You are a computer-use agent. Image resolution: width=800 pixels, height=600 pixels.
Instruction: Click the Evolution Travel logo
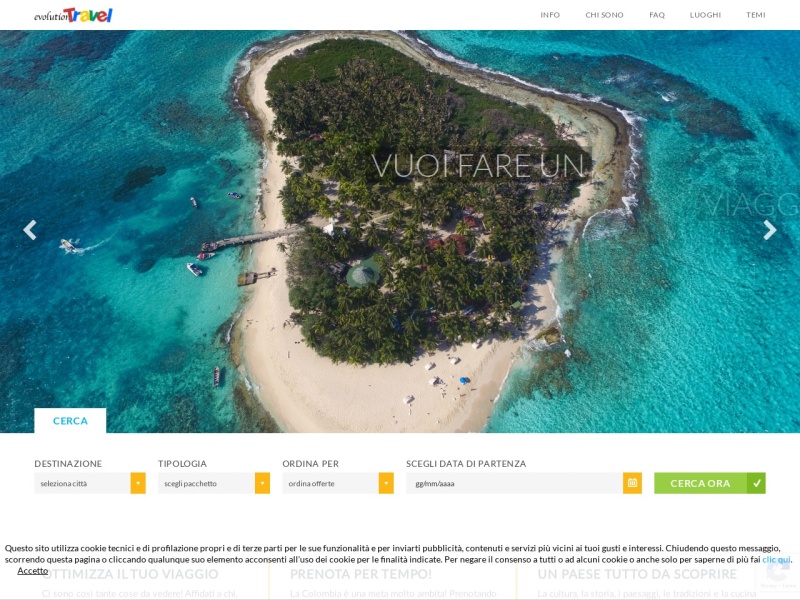(73, 15)
